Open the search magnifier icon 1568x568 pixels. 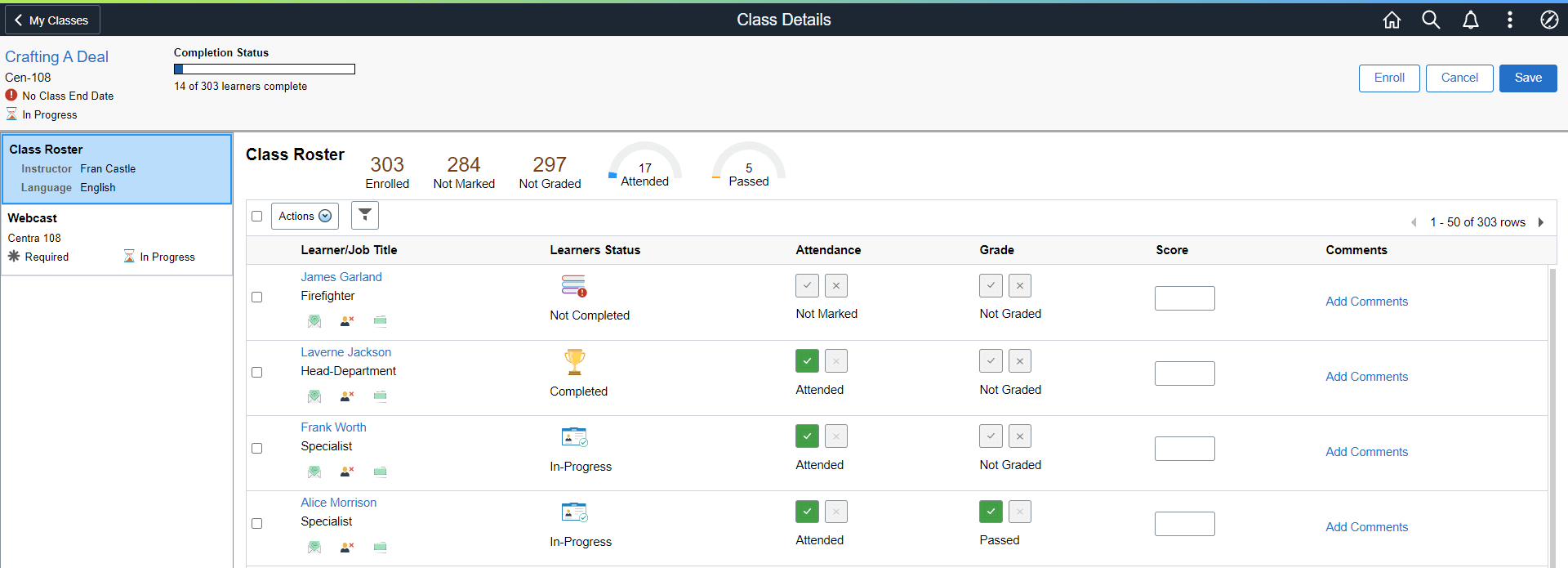(x=1431, y=20)
